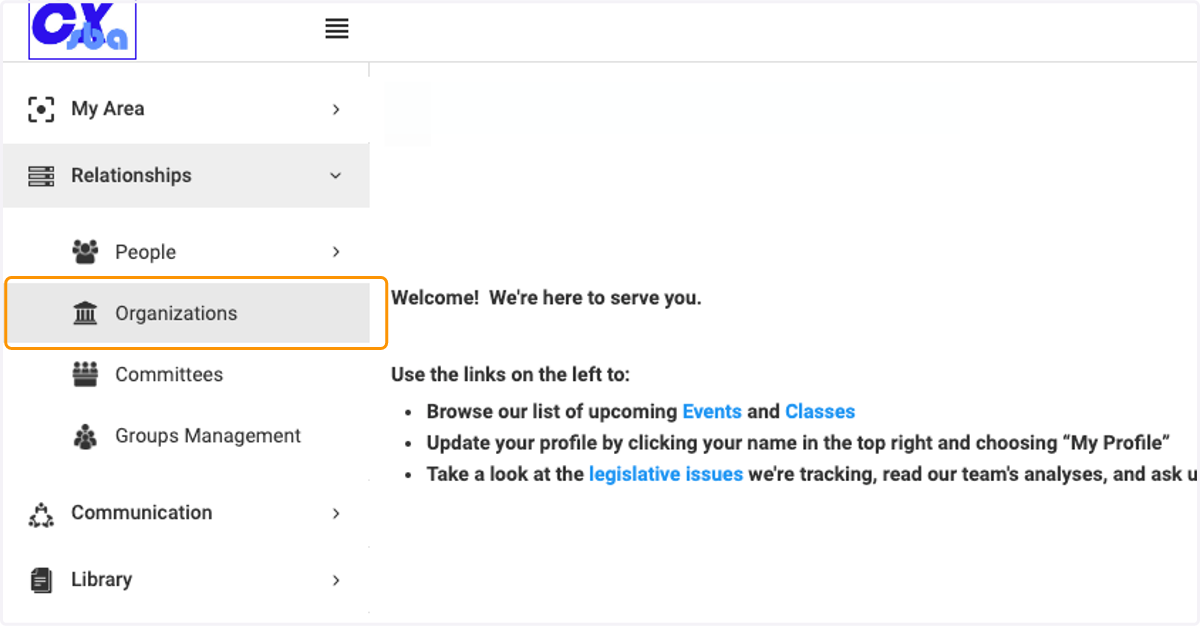Click the CX logo in the header

pos(82,30)
